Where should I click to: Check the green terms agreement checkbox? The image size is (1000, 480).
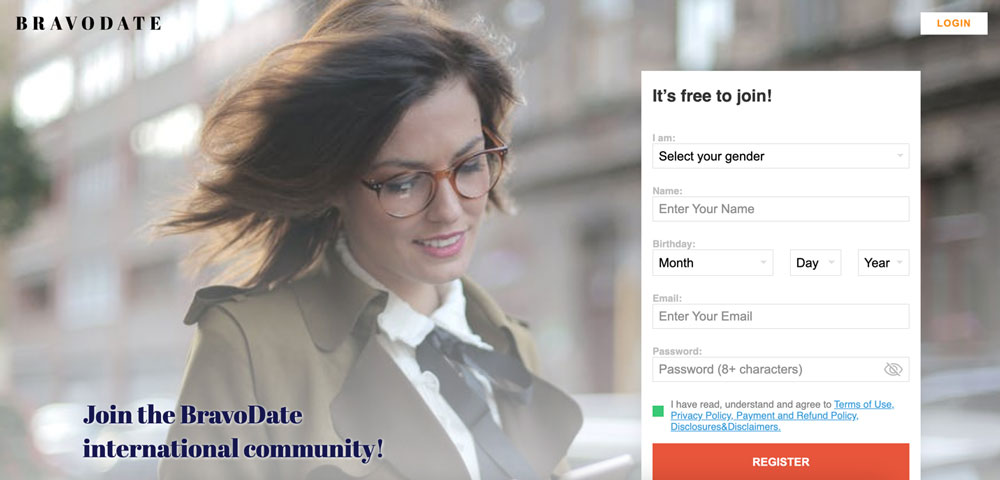click(658, 411)
